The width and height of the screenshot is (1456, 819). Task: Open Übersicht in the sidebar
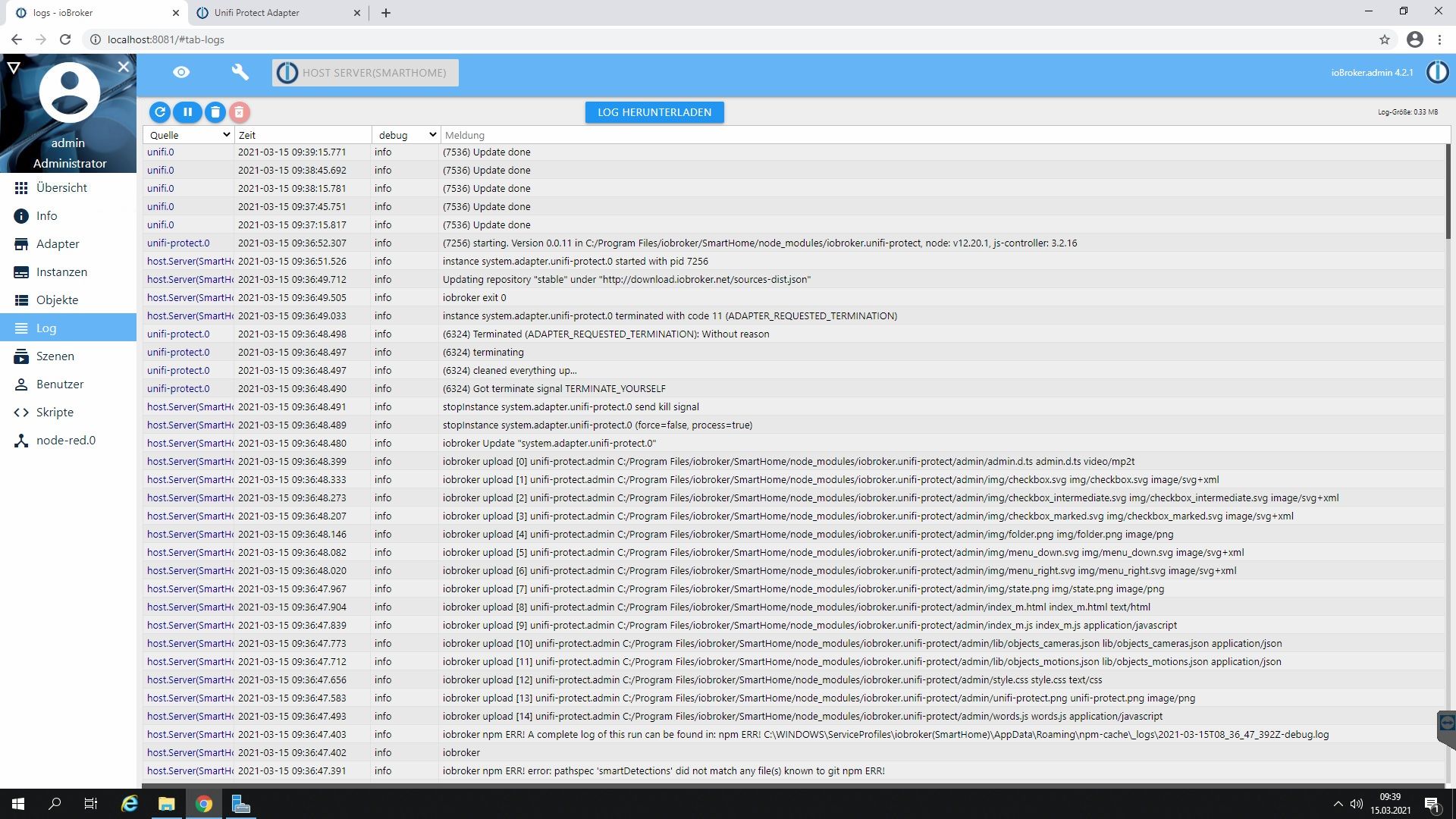[x=68, y=187]
